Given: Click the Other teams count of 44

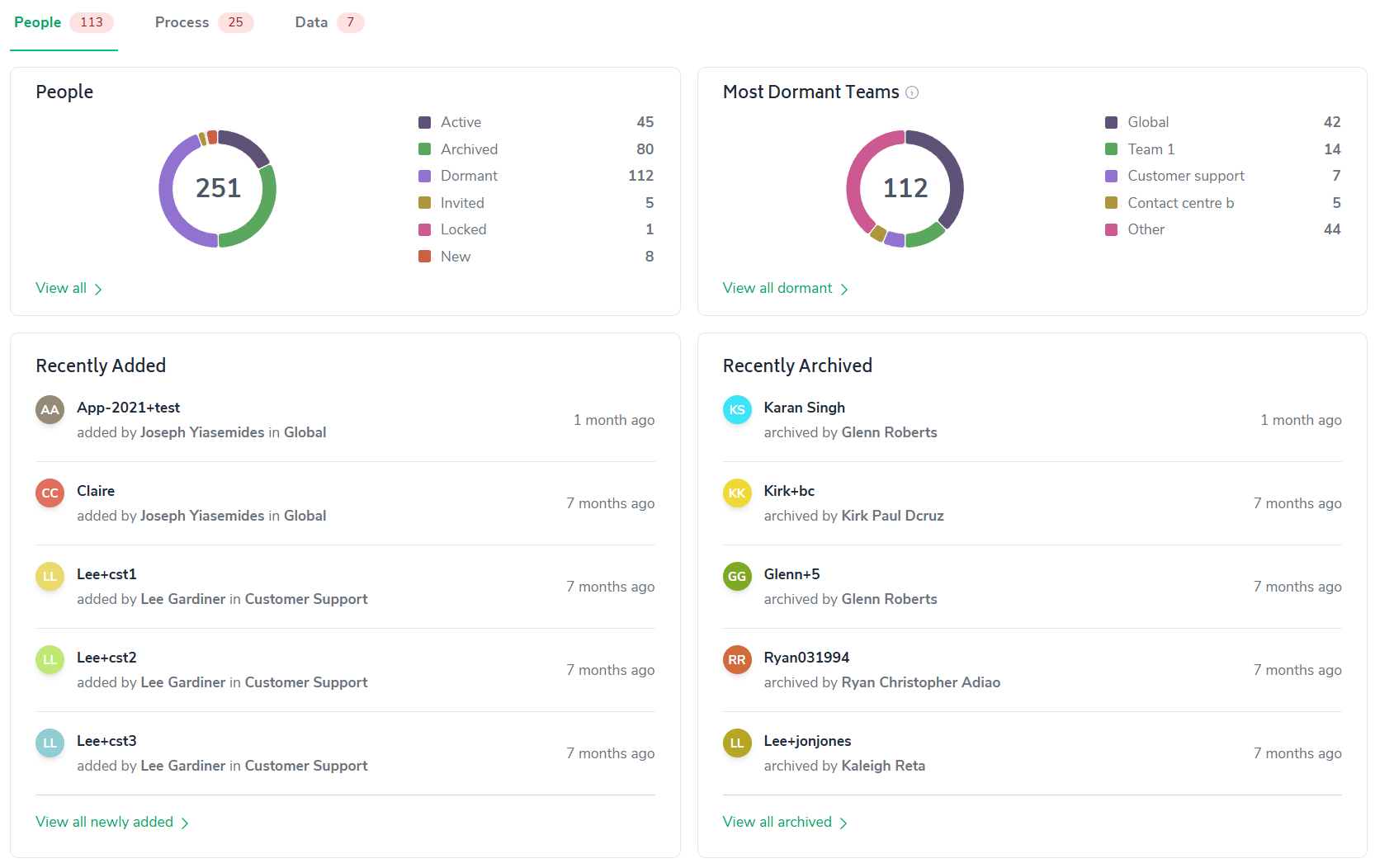Looking at the screenshot, I should (1332, 229).
